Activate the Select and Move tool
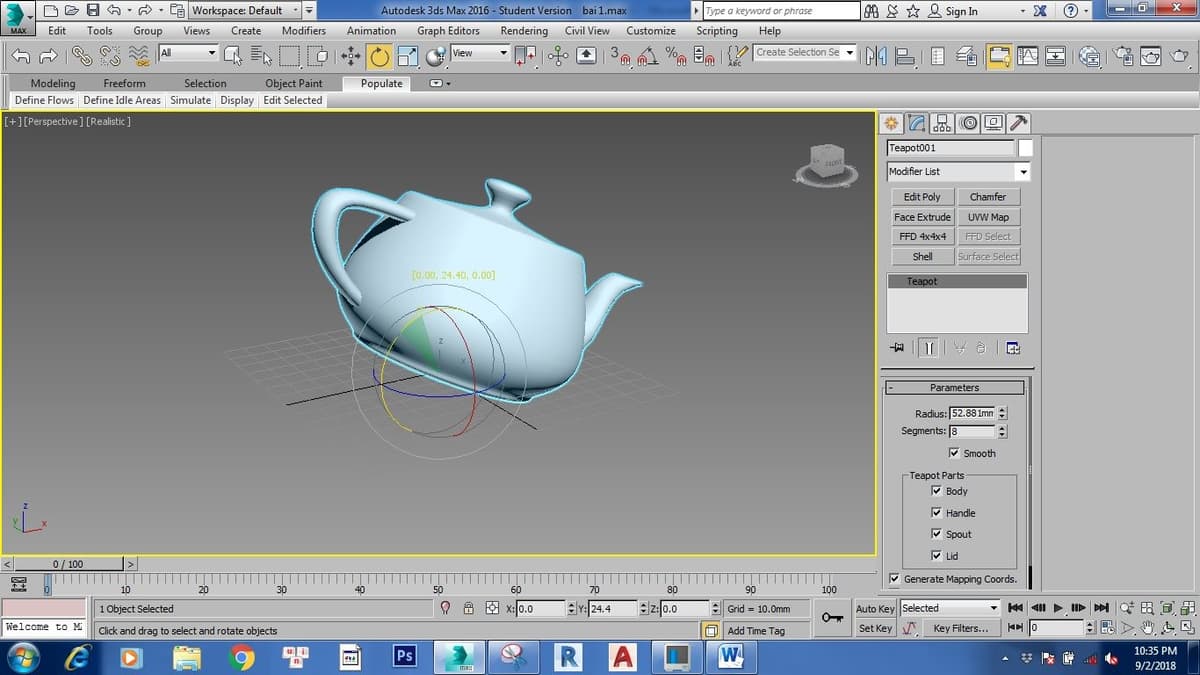1200x675 pixels. [352, 57]
